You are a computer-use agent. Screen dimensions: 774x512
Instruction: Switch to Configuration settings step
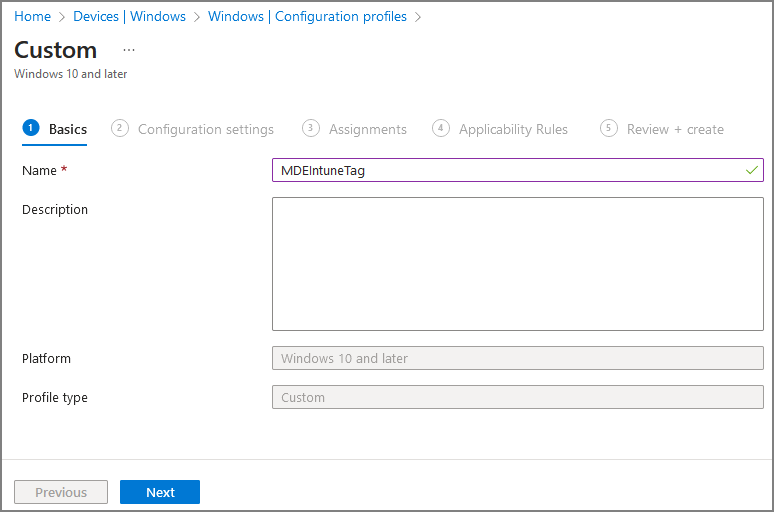[193, 129]
